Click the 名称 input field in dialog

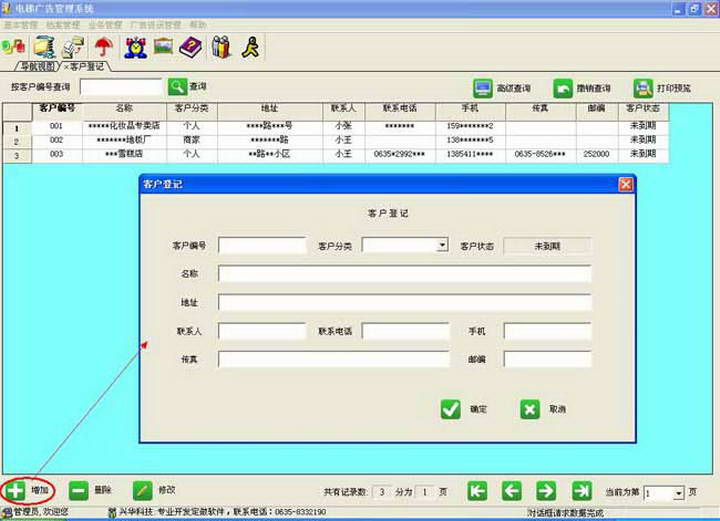pos(405,274)
